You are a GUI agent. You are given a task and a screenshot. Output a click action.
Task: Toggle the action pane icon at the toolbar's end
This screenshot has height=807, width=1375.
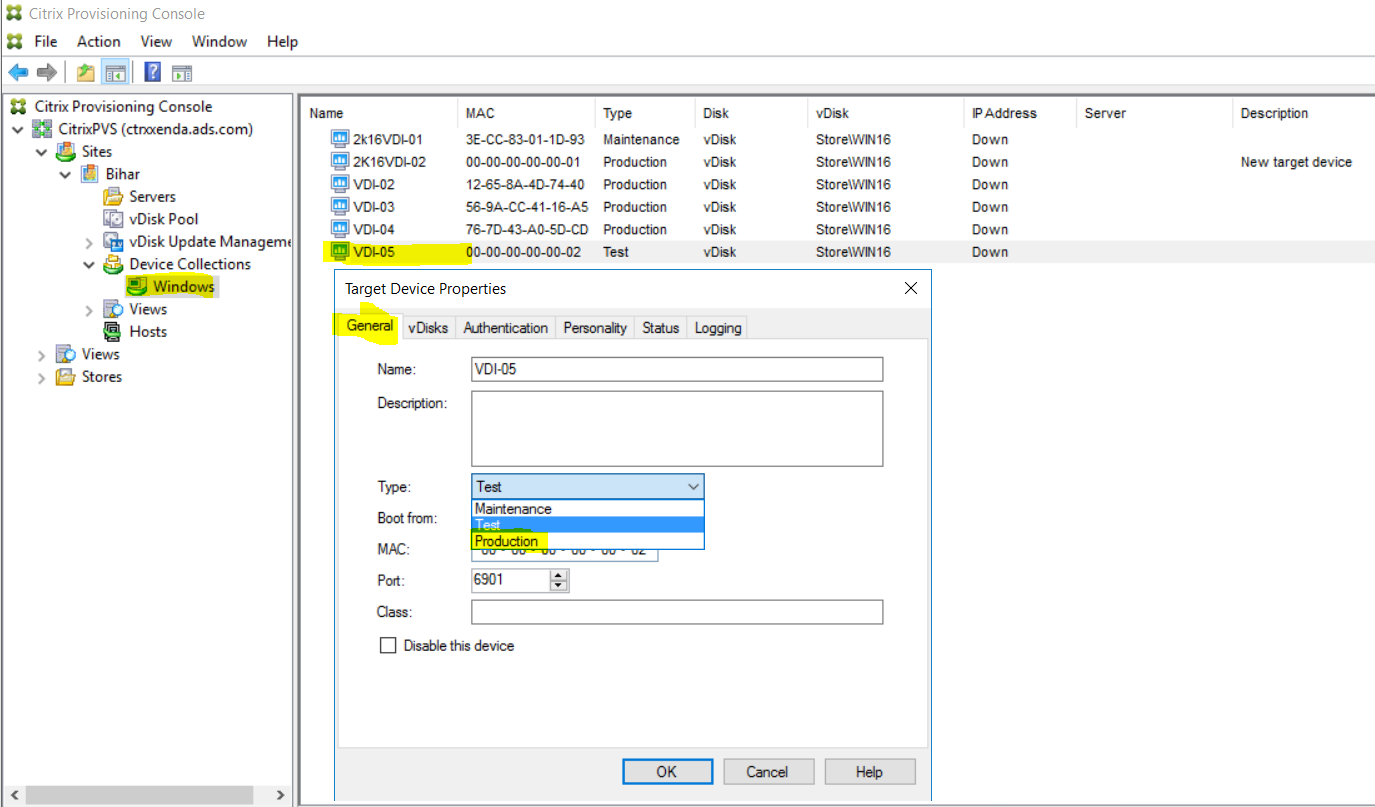point(181,72)
